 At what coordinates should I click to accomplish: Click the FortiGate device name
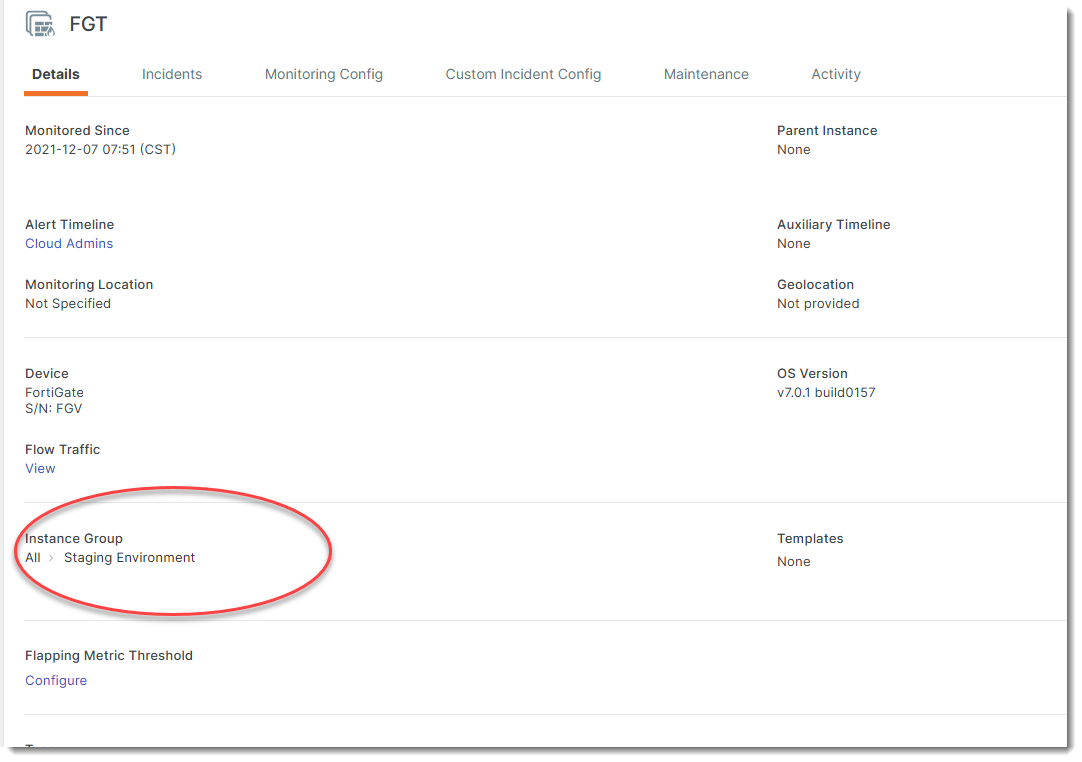(x=55, y=393)
